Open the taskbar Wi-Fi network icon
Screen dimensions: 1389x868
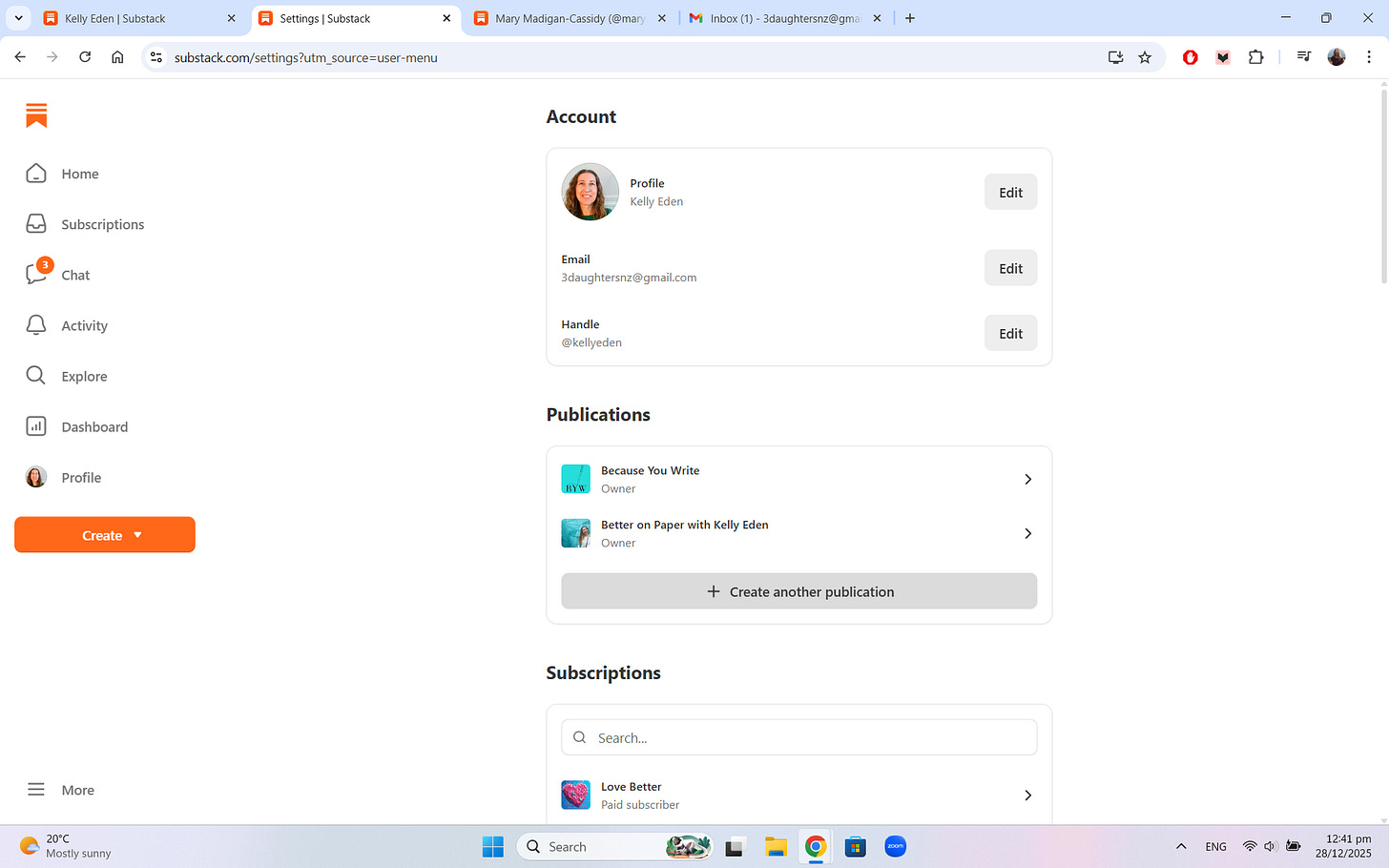coord(1250,846)
